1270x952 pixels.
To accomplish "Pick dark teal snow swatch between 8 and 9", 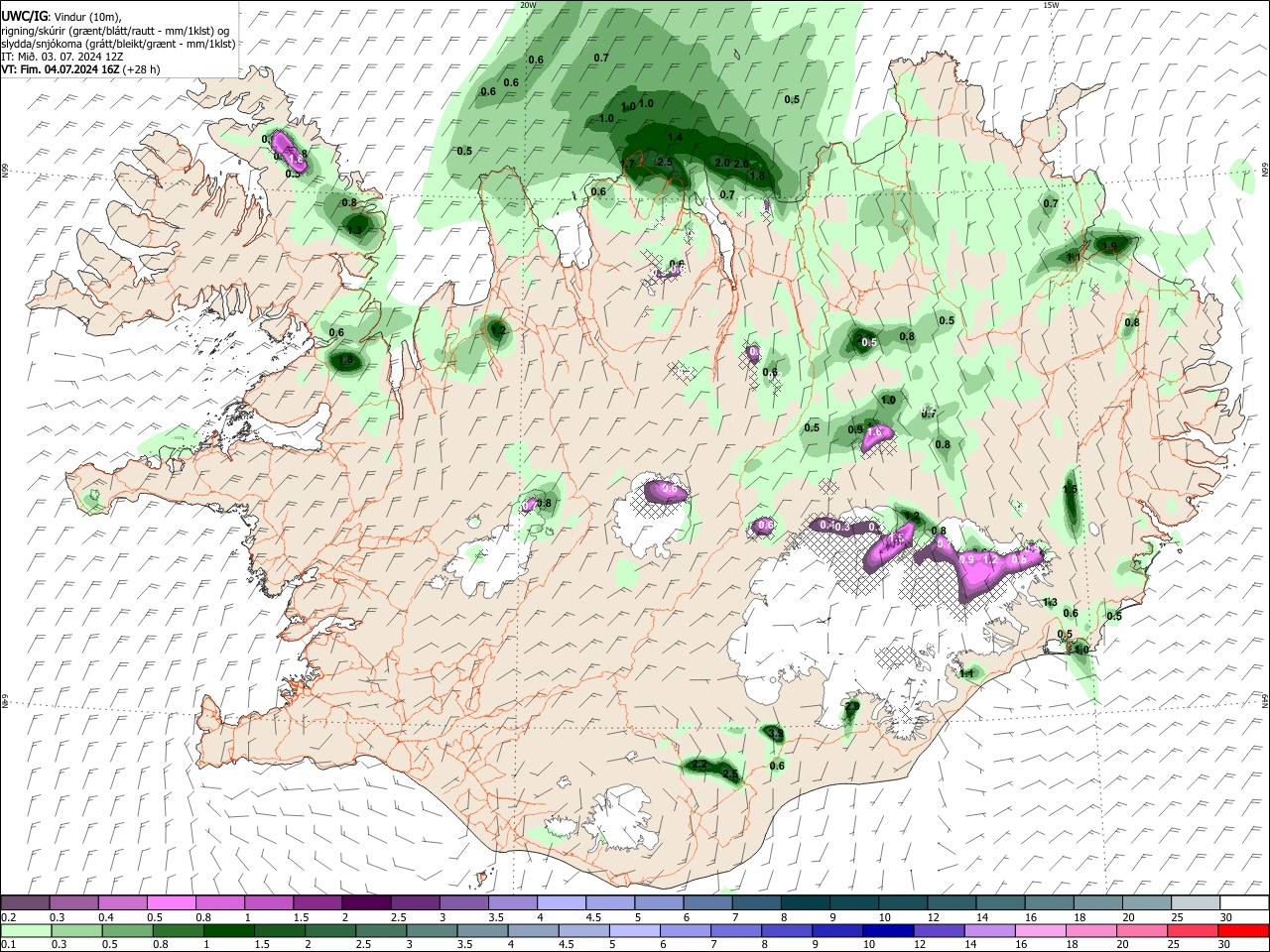I will (x=806, y=902).
